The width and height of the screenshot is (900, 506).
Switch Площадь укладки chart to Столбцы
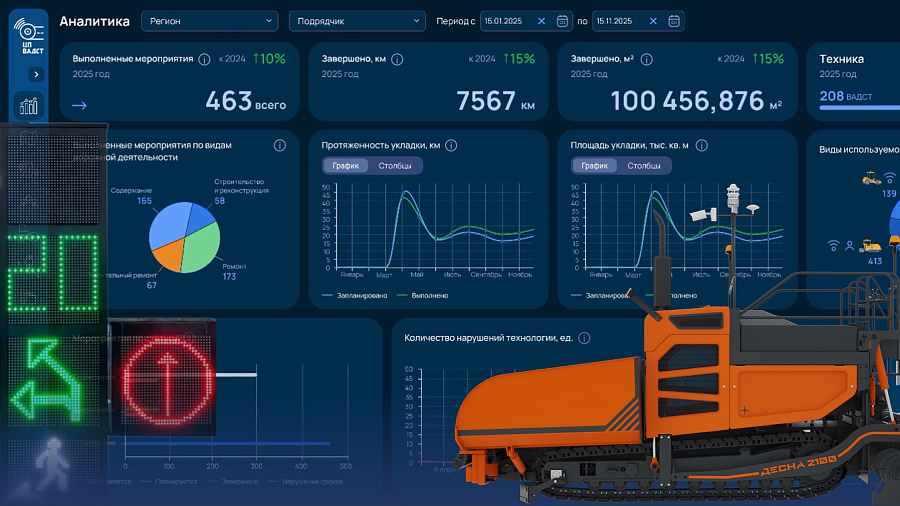tap(643, 166)
